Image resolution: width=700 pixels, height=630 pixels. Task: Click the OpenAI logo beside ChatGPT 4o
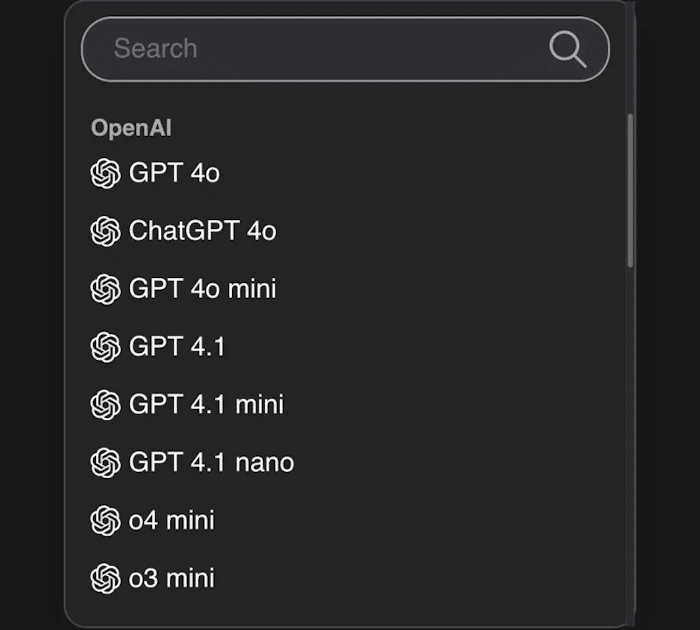[x=105, y=231]
